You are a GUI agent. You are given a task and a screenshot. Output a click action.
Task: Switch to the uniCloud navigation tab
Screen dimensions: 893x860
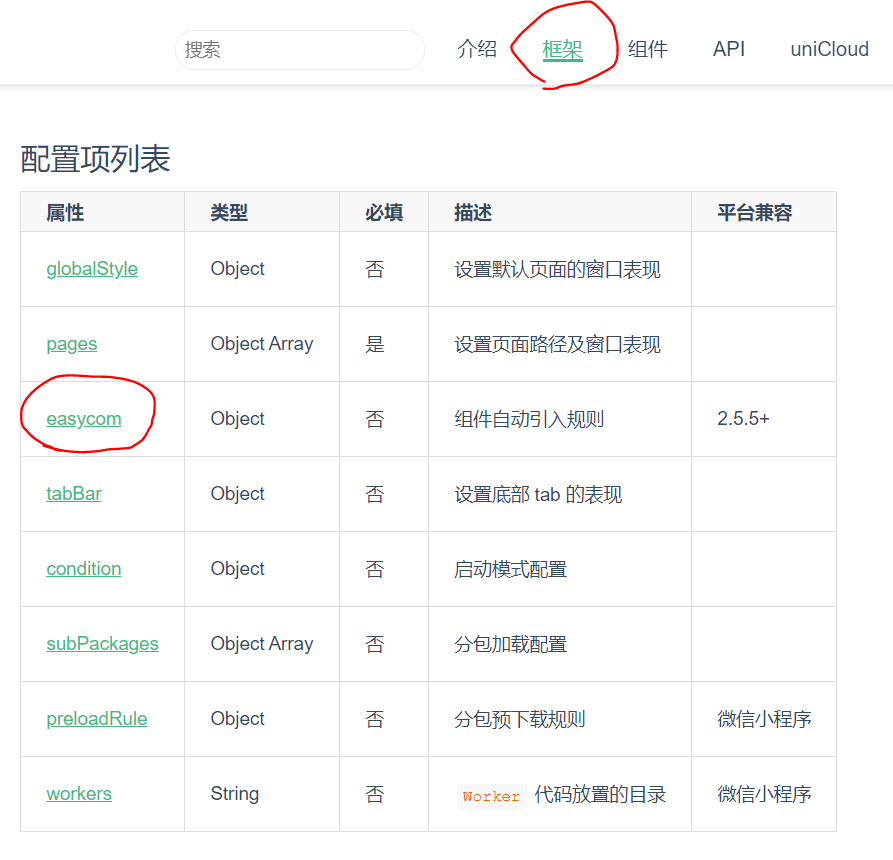828,48
